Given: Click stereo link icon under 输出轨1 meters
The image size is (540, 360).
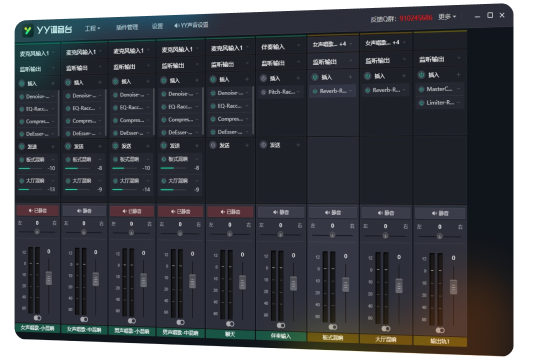Looking at the screenshot, I should click(x=440, y=330).
